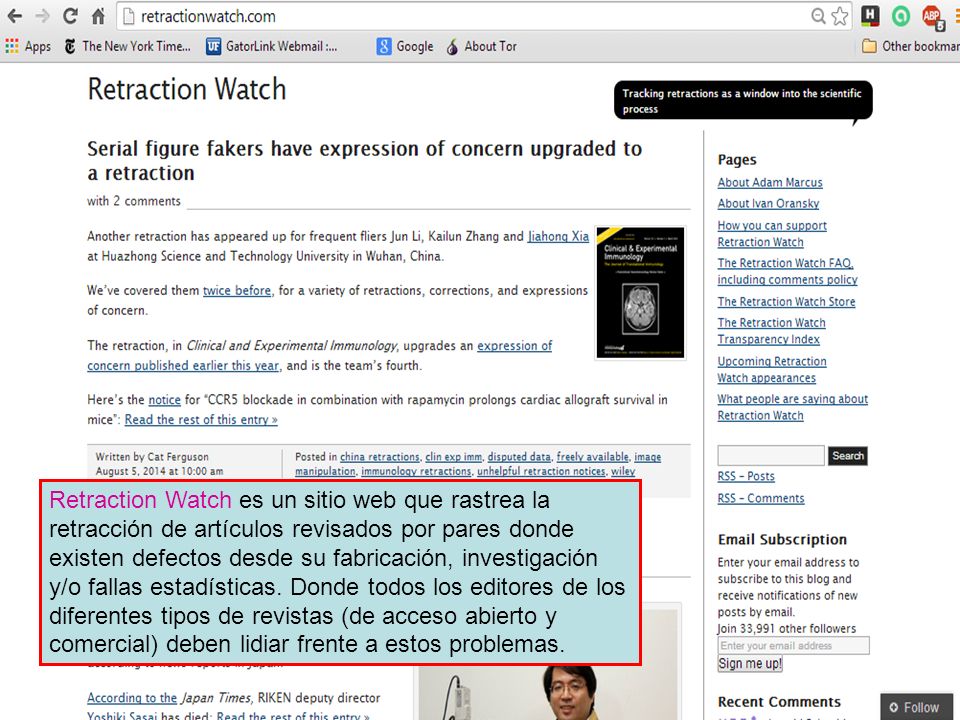The height and width of the screenshot is (720, 960).
Task: Open the About Ivan Oransky page
Action: tap(768, 203)
